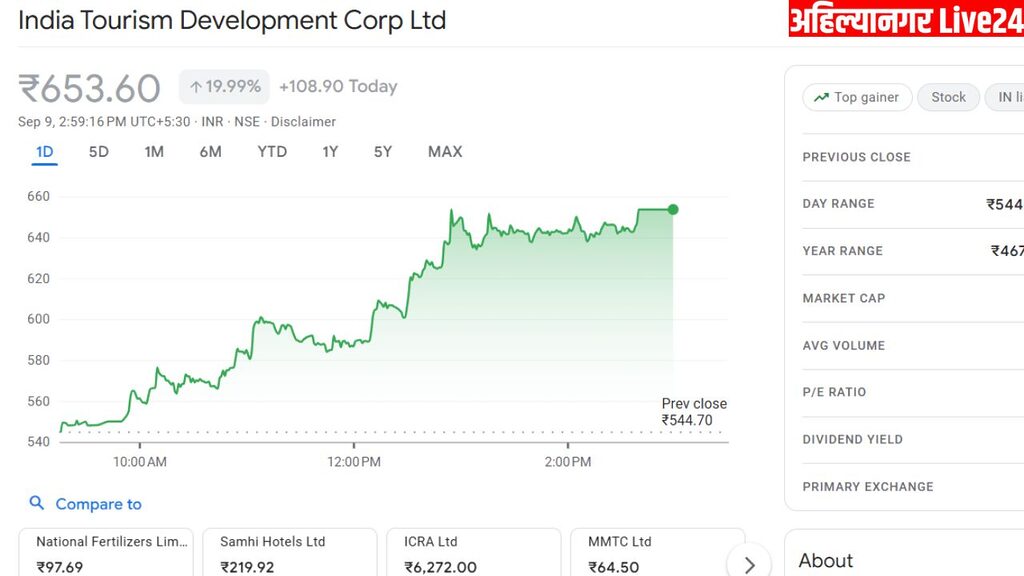
Task: Open the National Fertilizers comparison card
Action: click(x=106, y=553)
